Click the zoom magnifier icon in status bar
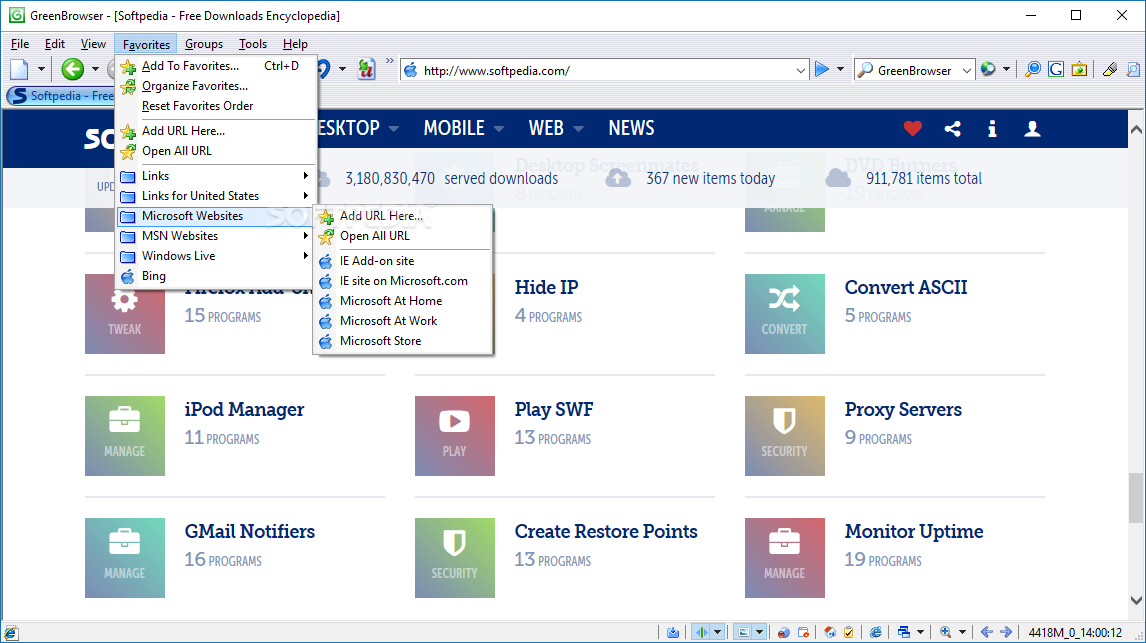Image resolution: width=1146 pixels, height=643 pixels. point(946,632)
